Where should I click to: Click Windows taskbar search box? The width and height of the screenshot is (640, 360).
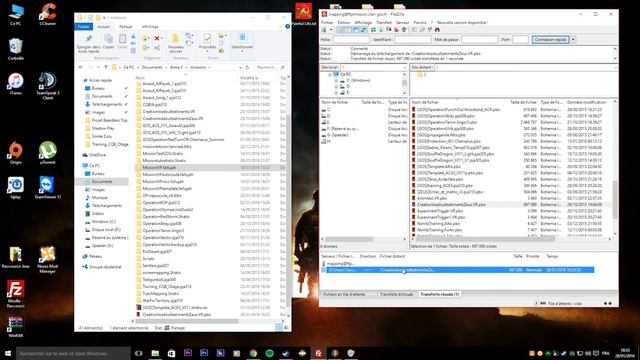73,353
